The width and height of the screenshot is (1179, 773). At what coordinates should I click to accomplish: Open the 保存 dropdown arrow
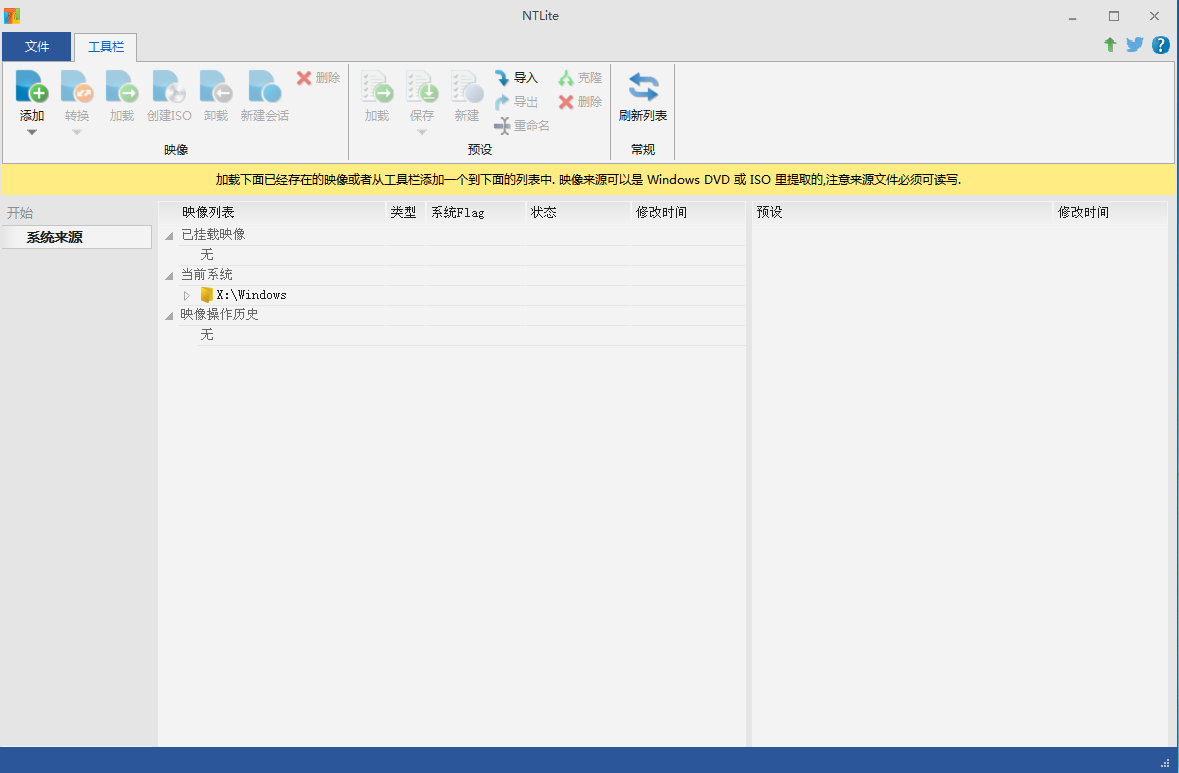(422, 133)
